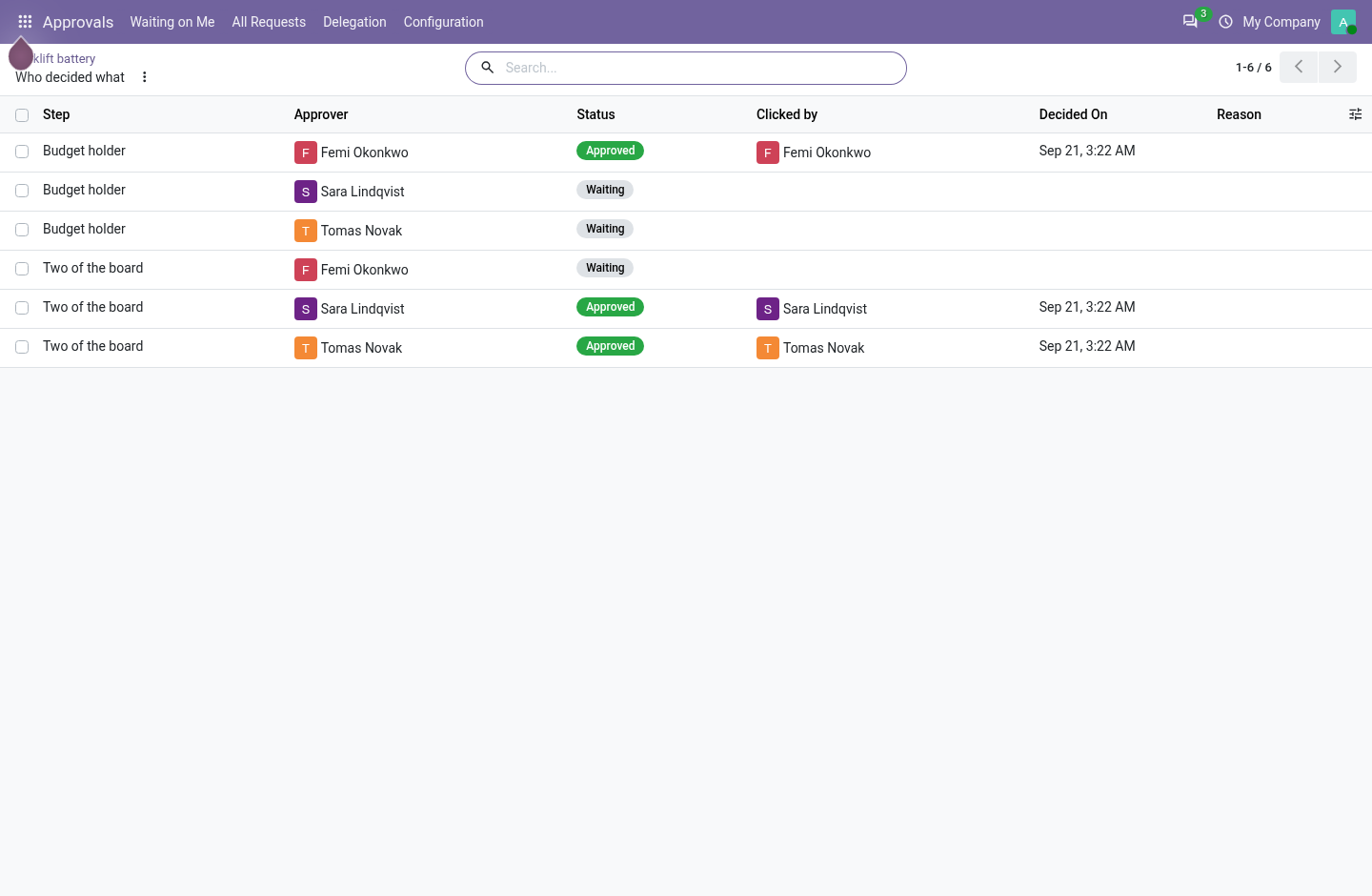Open the All Requests menu
The image size is (1372, 896).
coord(269,22)
